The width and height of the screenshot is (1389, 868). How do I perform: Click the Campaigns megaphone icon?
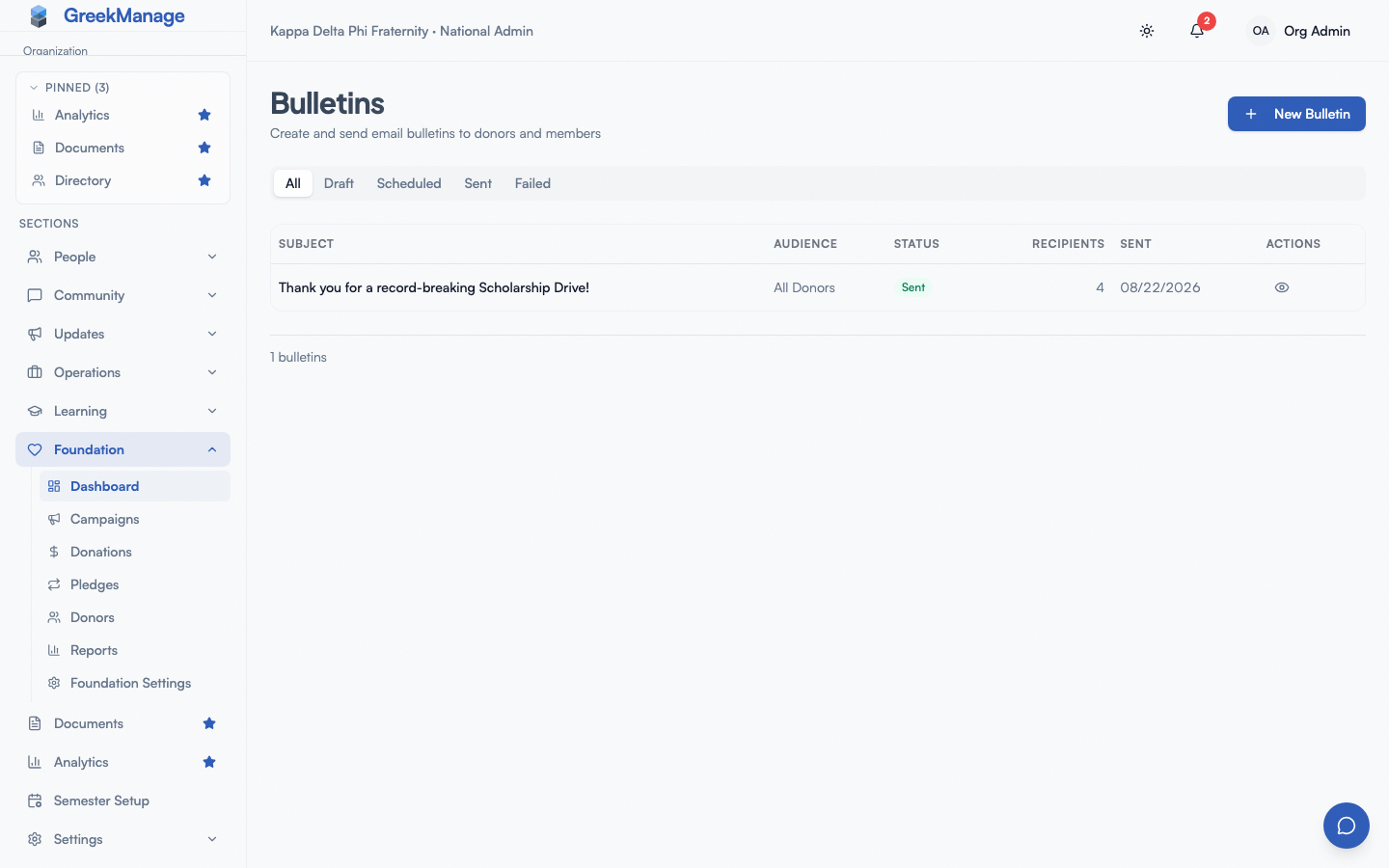click(54, 519)
